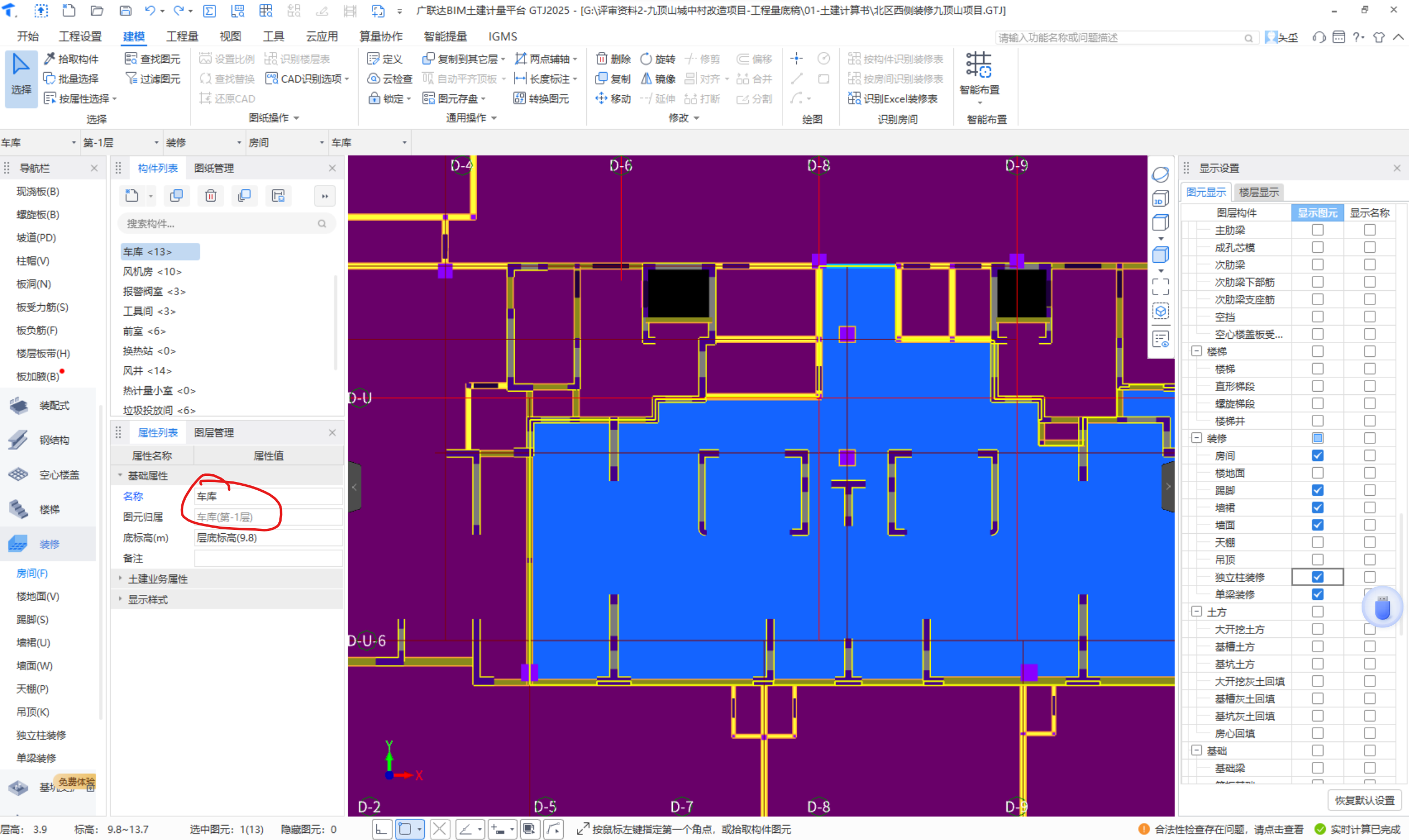
Task: Open the 工程量 ribbon tab
Action: pyautogui.click(x=182, y=36)
